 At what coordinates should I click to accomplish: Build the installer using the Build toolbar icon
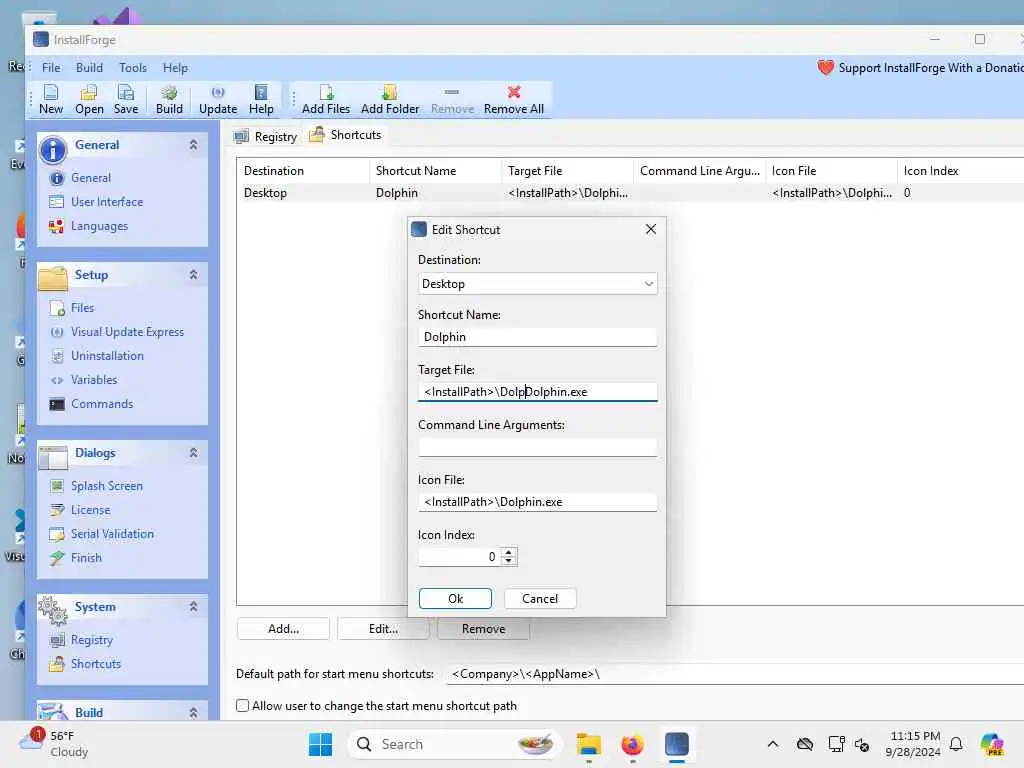(x=169, y=99)
